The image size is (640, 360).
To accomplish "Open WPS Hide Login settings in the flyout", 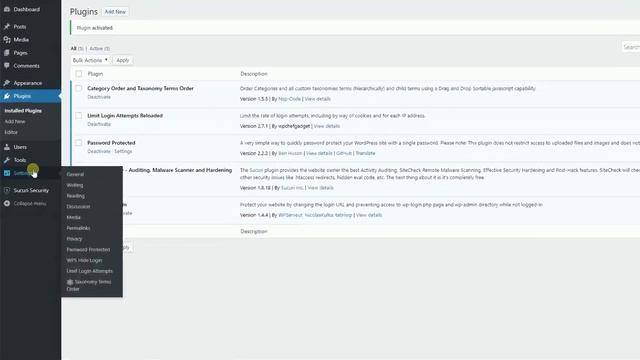I will [x=84, y=260].
